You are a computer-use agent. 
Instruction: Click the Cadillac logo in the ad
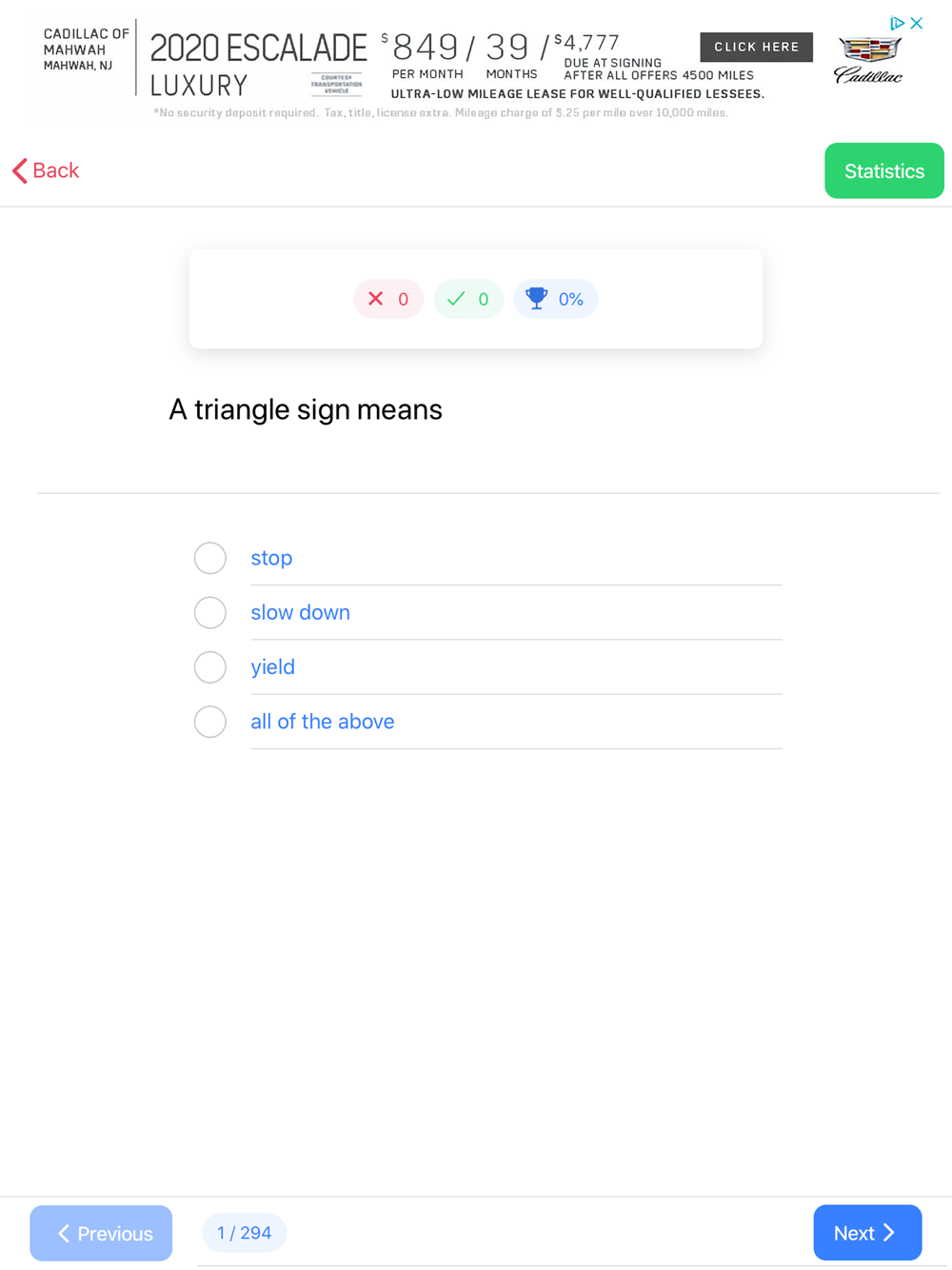[868, 59]
